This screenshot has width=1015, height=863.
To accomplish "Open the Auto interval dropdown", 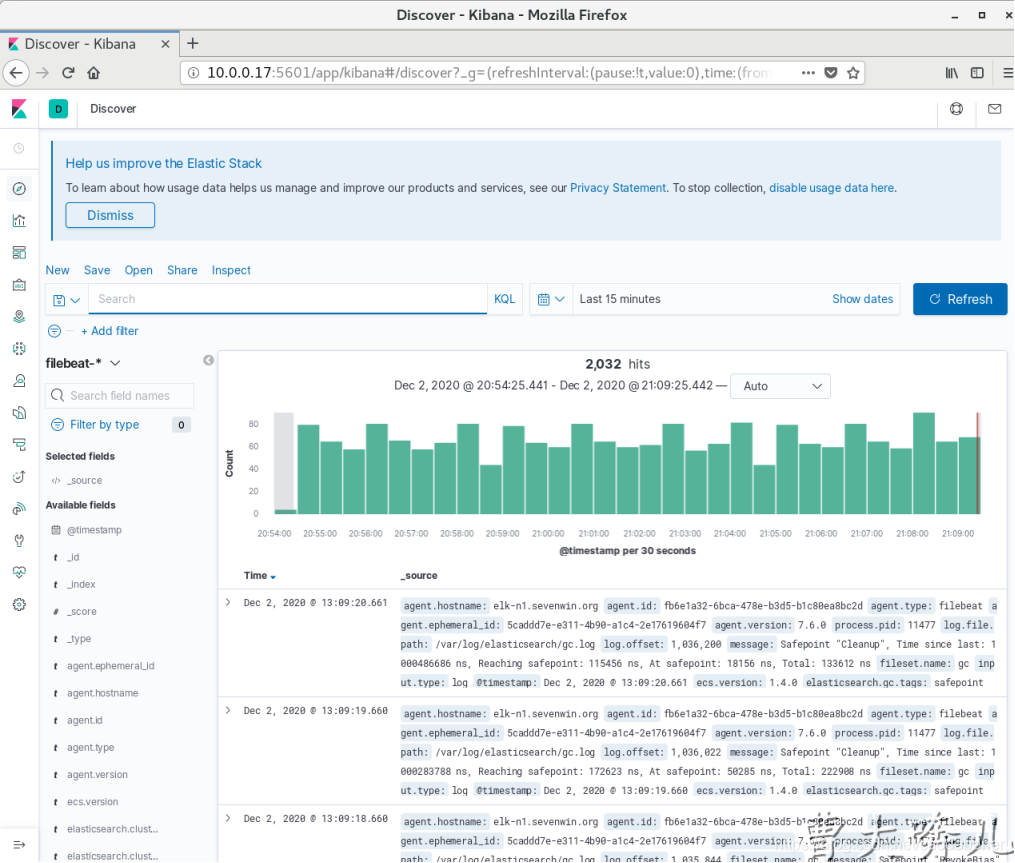I will pyautogui.click(x=780, y=386).
